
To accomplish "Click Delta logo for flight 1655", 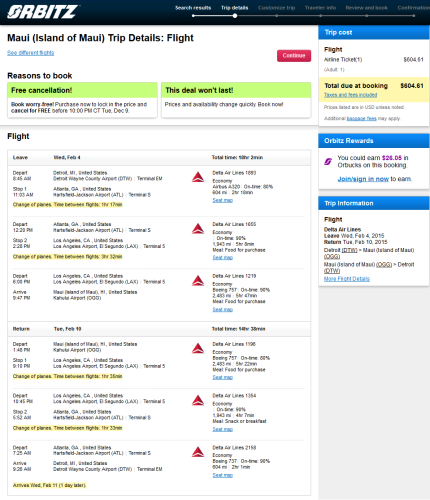I will point(198,229).
